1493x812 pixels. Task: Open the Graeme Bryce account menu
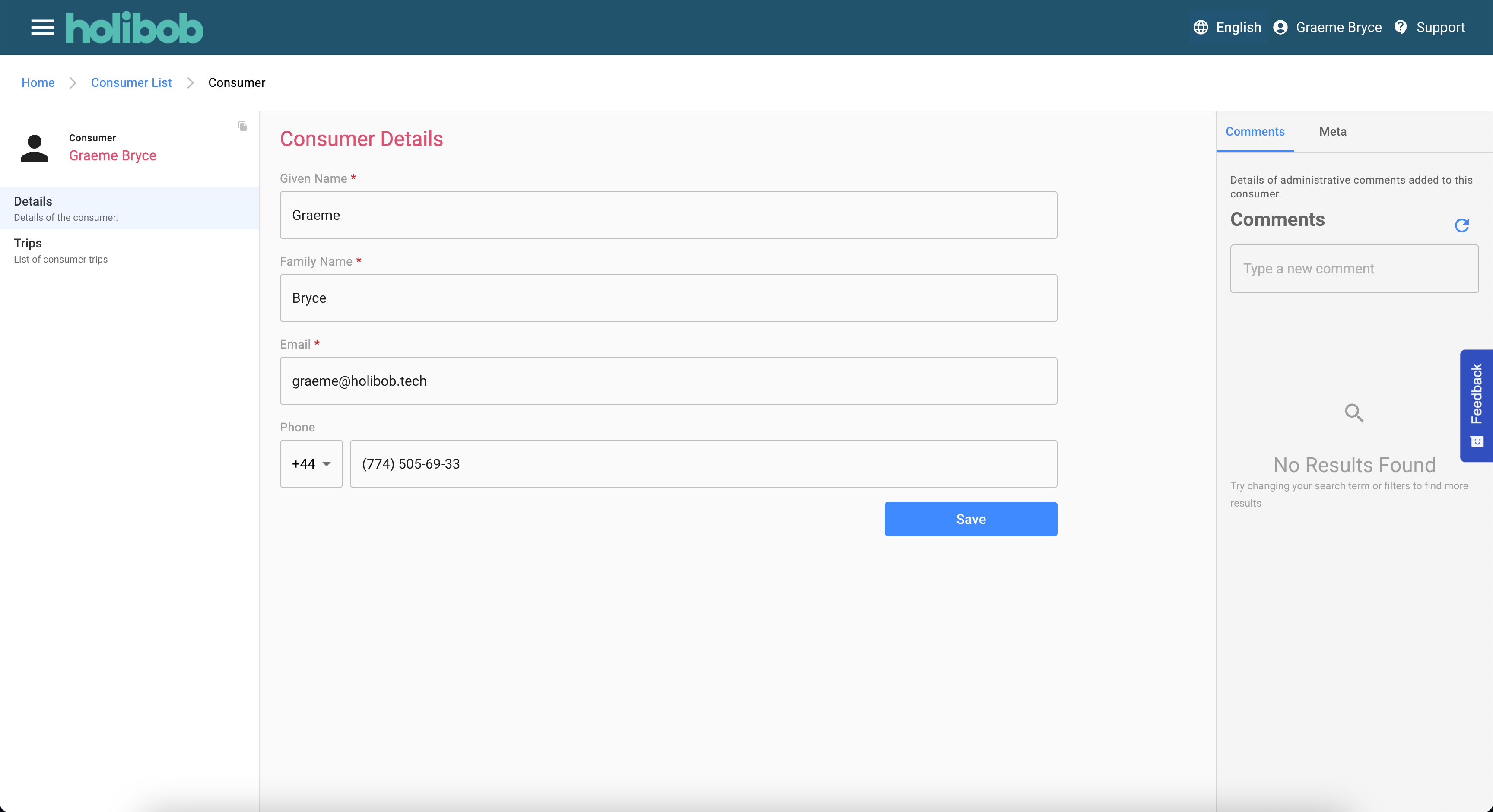[1327, 27]
